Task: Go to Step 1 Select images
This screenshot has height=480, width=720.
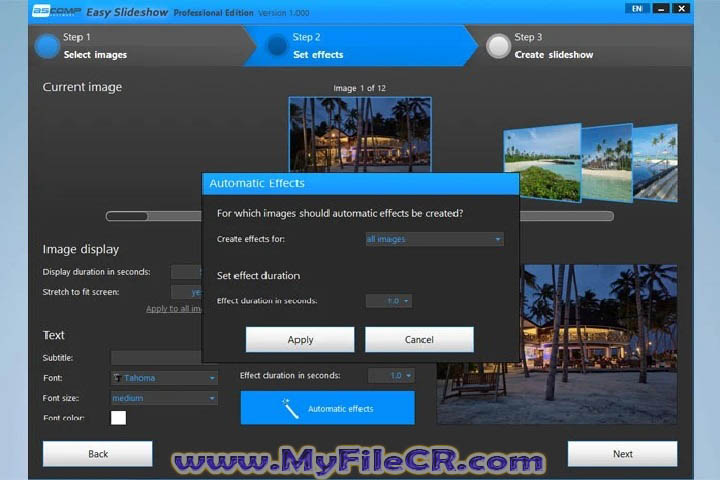Action: point(138,46)
